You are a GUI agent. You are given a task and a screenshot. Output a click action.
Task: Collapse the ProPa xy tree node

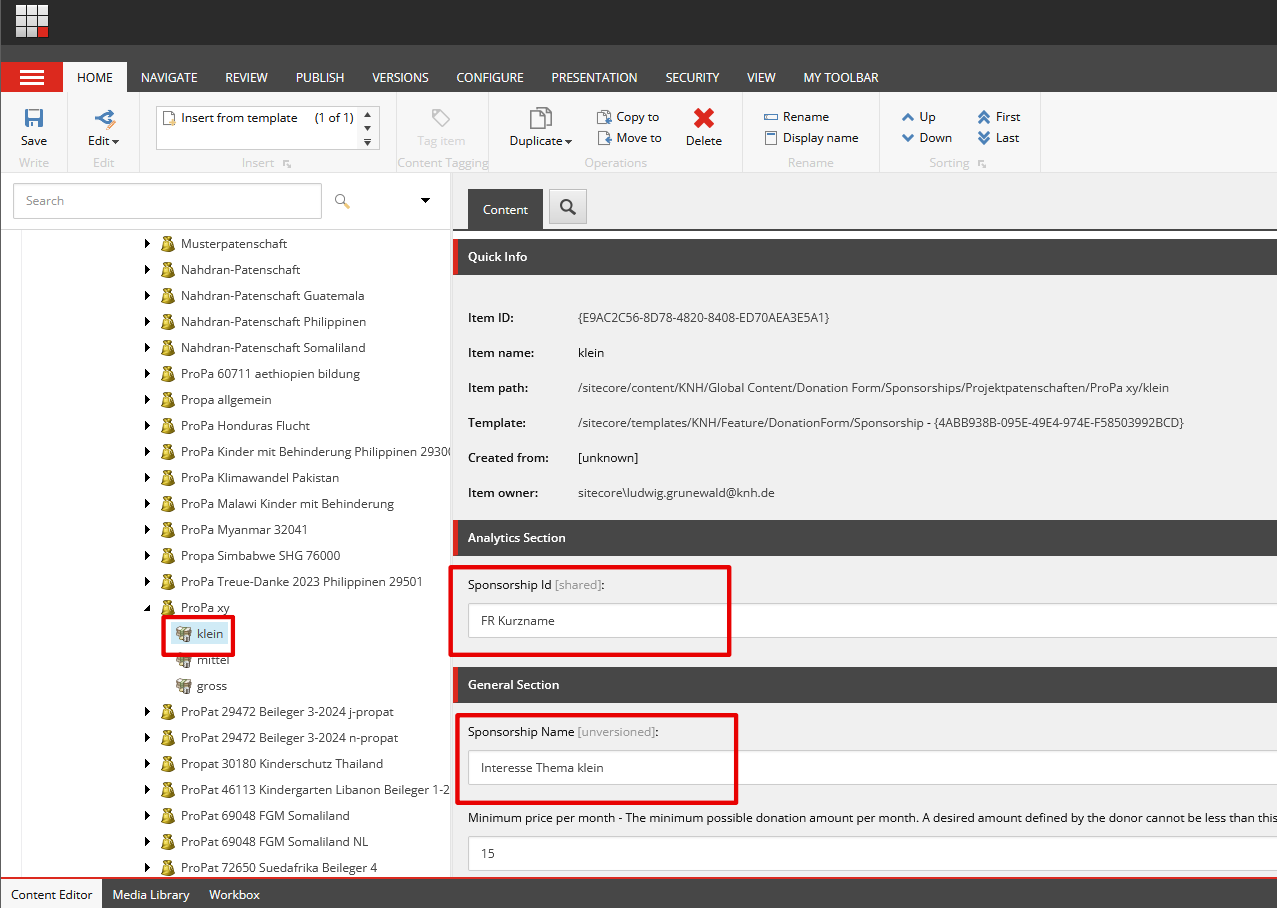click(x=147, y=608)
